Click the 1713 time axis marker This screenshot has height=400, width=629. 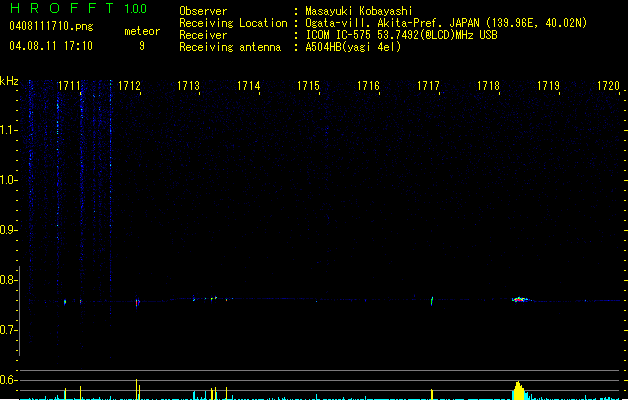pos(189,86)
